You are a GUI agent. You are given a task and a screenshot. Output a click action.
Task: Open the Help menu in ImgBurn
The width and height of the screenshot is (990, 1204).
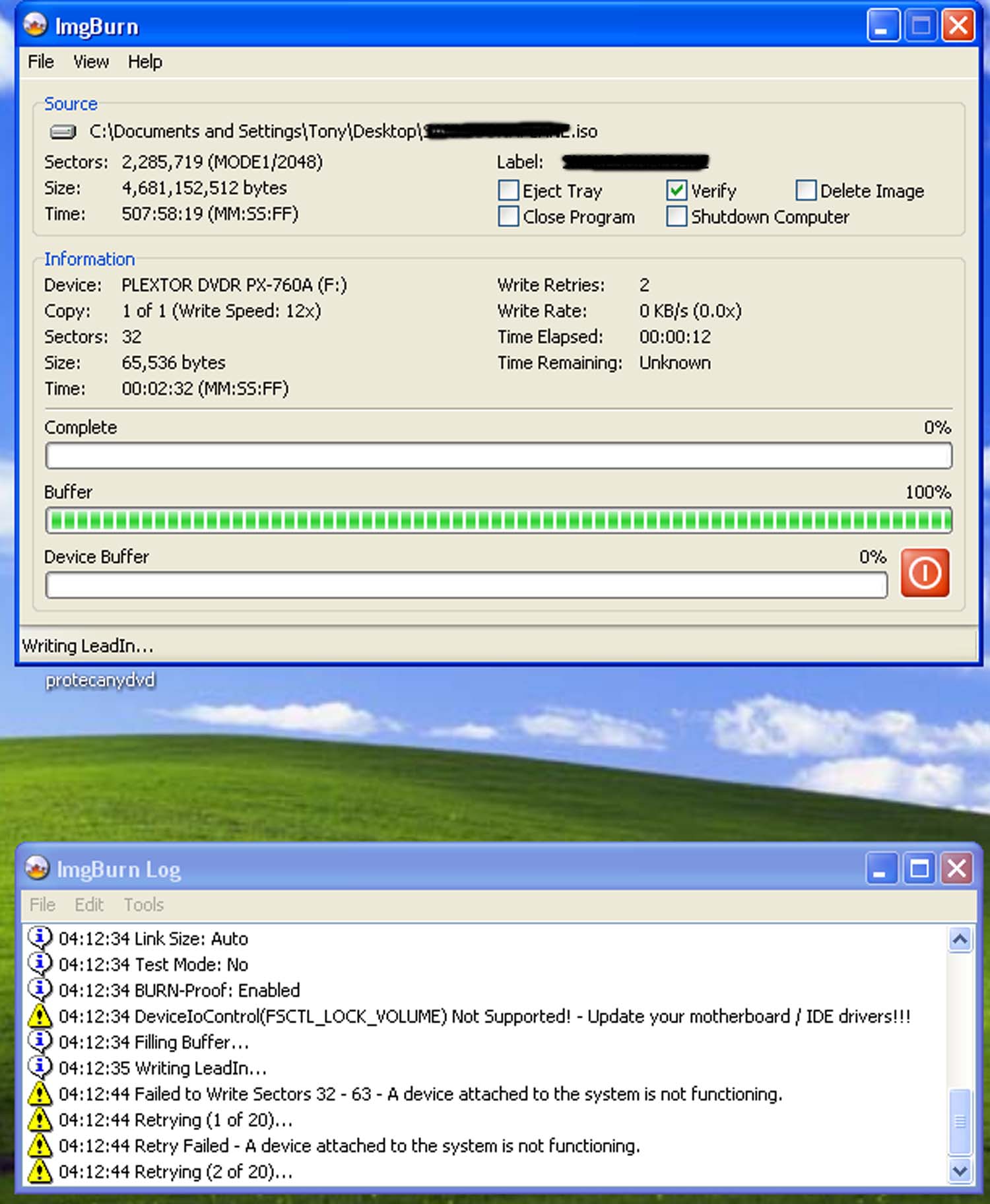[x=145, y=62]
